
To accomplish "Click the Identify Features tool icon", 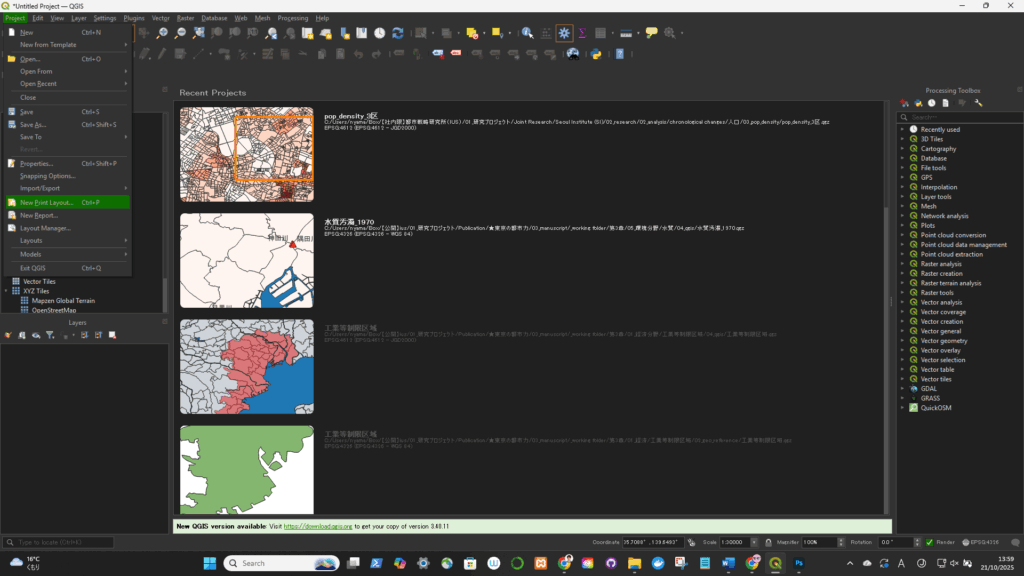I will (527, 33).
